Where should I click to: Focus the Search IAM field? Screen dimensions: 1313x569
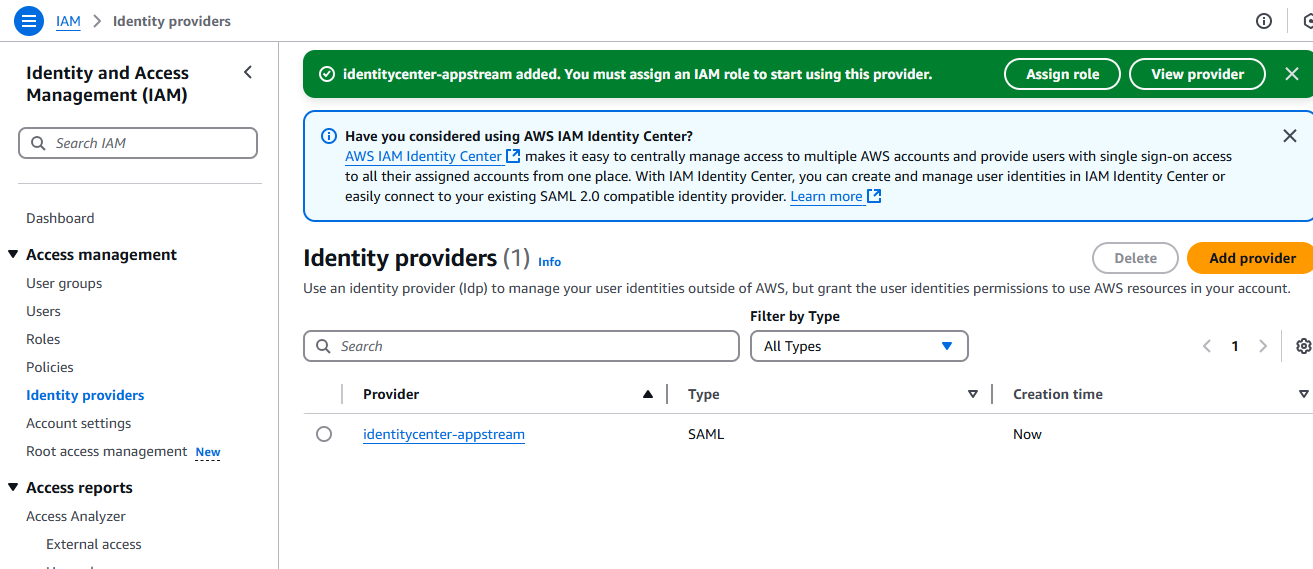click(138, 143)
